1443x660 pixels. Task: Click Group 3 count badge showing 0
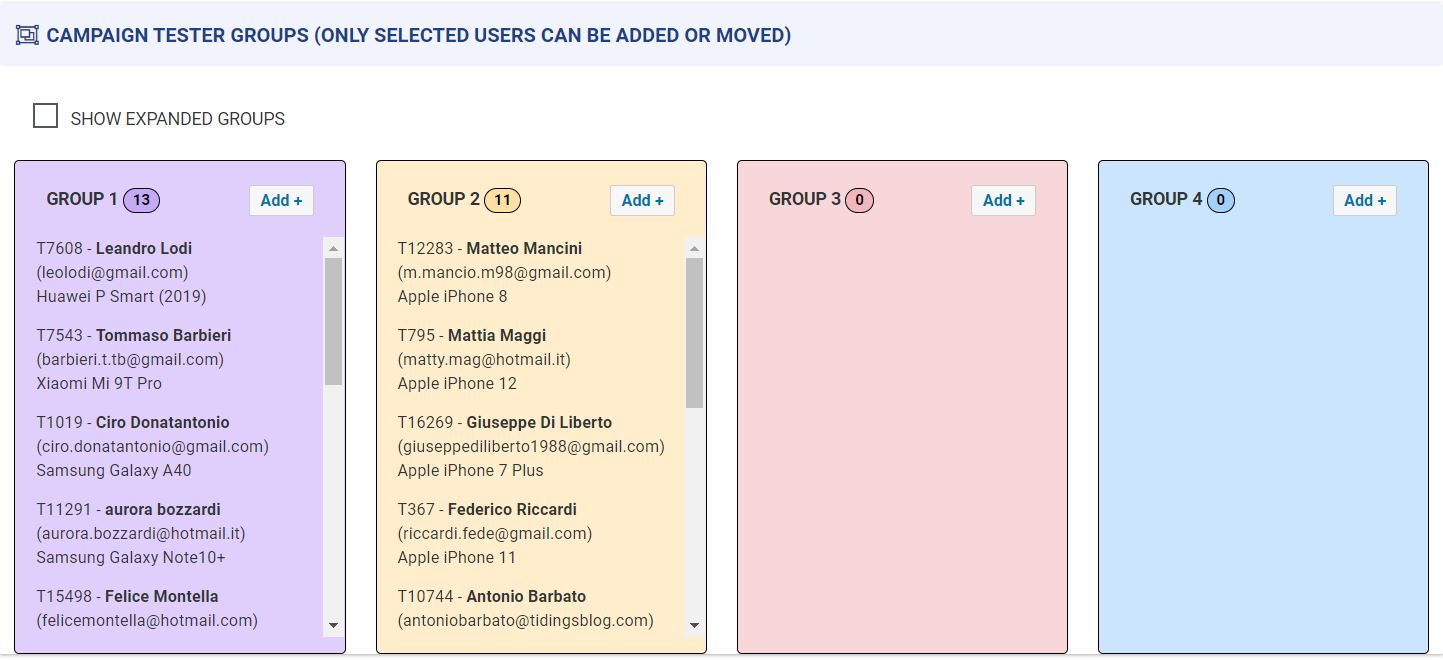point(859,200)
